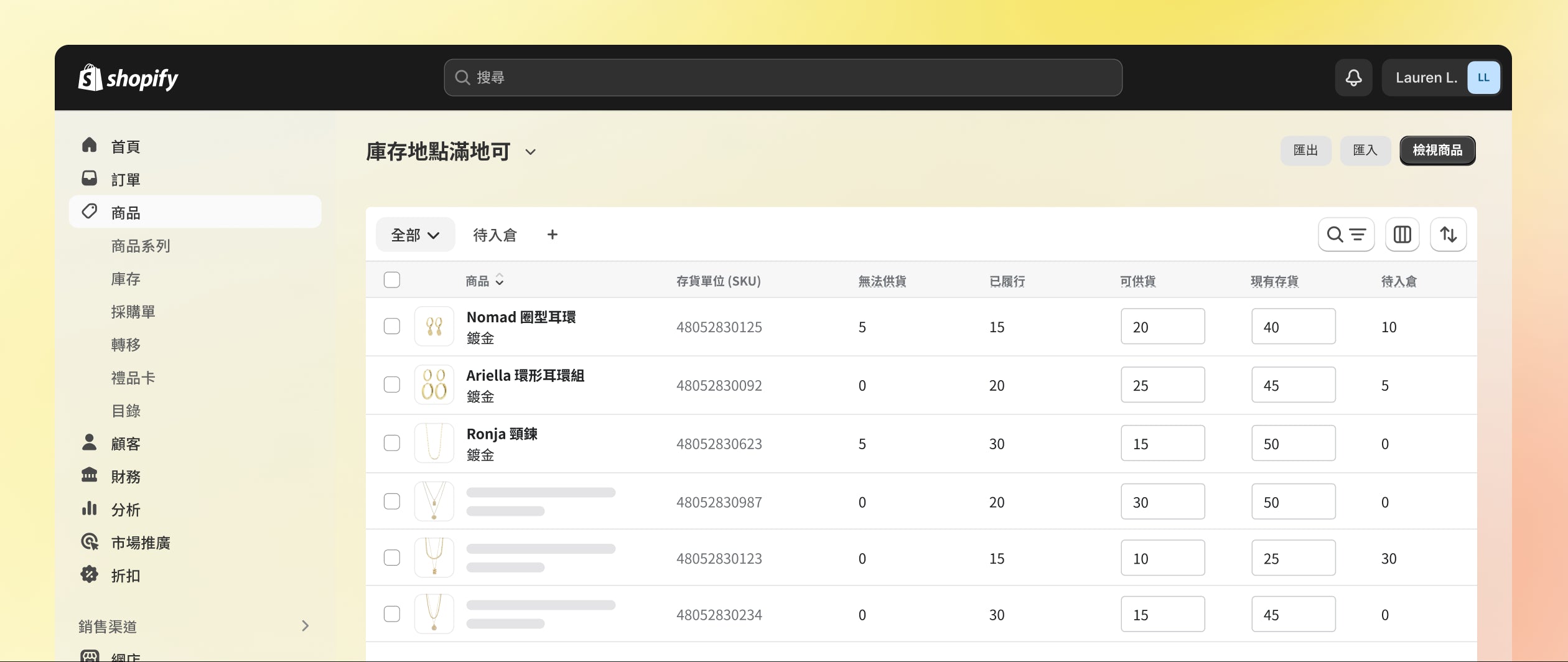Edit 現有存貨 field in SKU 48052830123 row
1568x662 pixels.
coord(1293,557)
